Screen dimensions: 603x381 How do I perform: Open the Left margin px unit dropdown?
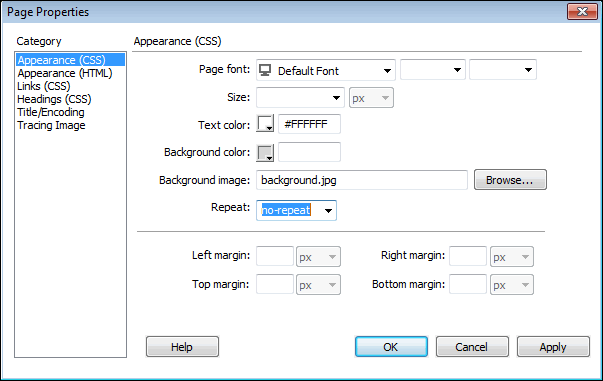click(318, 257)
